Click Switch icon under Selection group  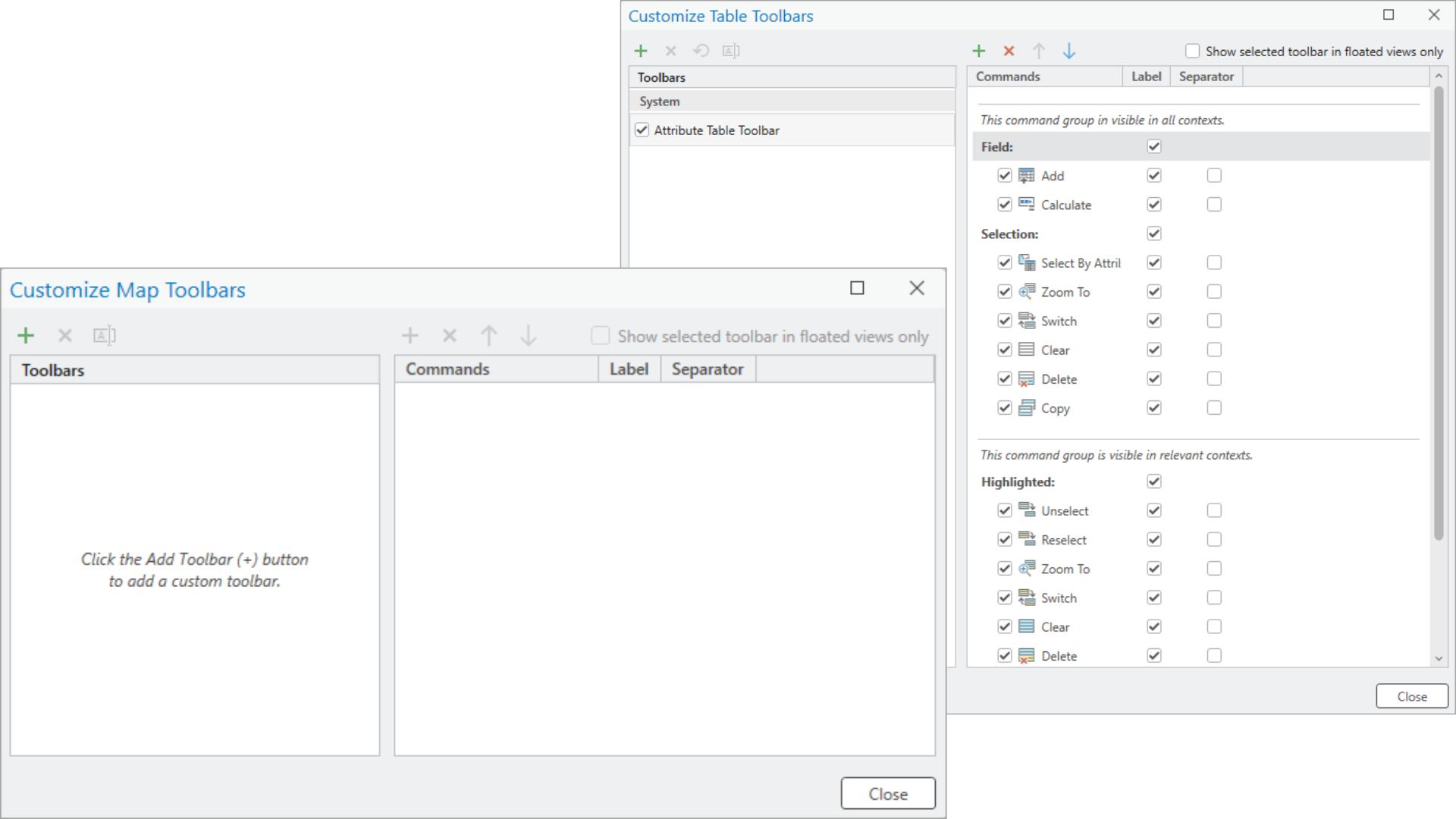[1026, 321]
